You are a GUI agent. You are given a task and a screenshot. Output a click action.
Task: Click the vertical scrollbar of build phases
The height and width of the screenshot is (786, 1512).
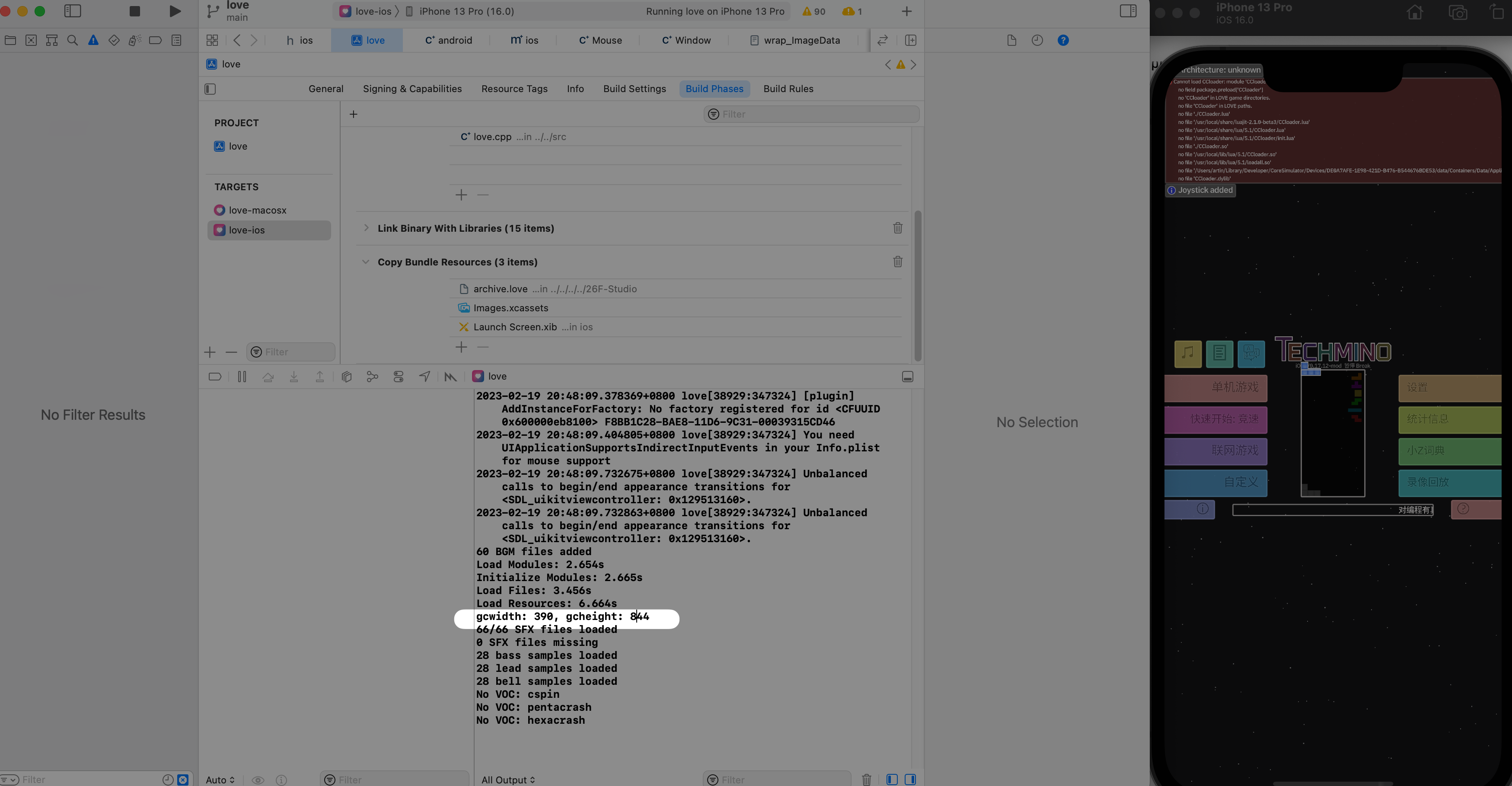917,286
